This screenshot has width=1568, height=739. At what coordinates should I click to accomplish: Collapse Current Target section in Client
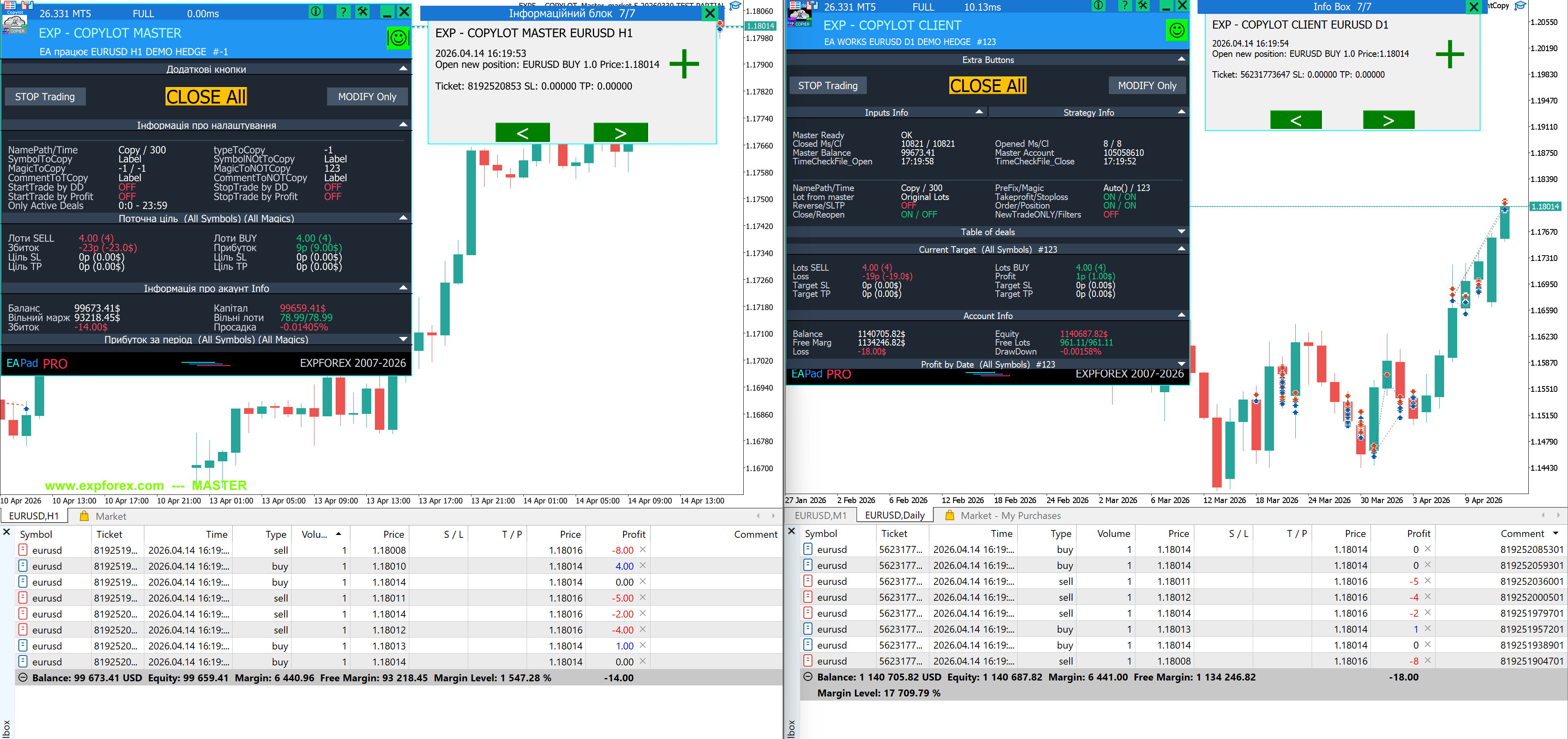1182,249
